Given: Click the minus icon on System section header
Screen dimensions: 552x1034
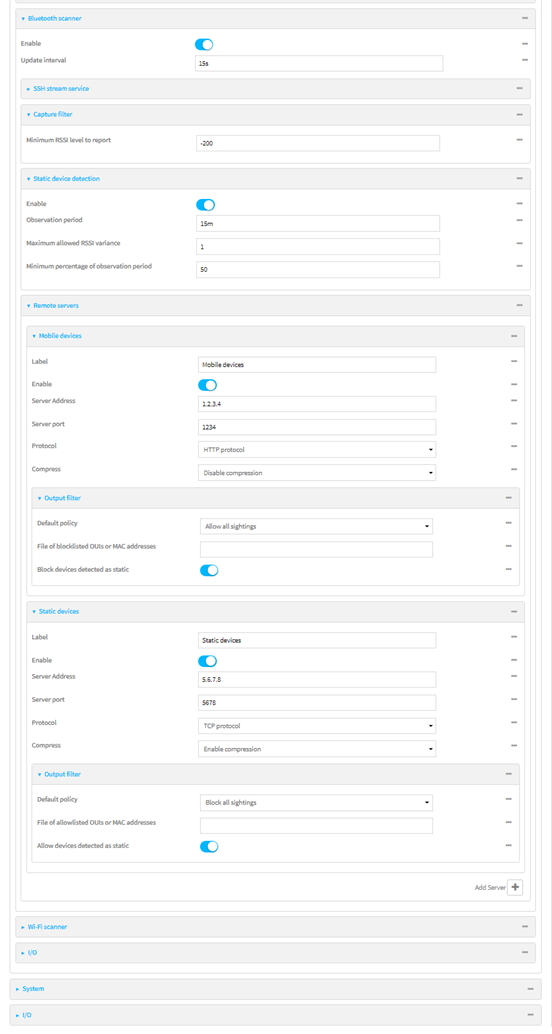Looking at the screenshot, I should coord(530,989).
